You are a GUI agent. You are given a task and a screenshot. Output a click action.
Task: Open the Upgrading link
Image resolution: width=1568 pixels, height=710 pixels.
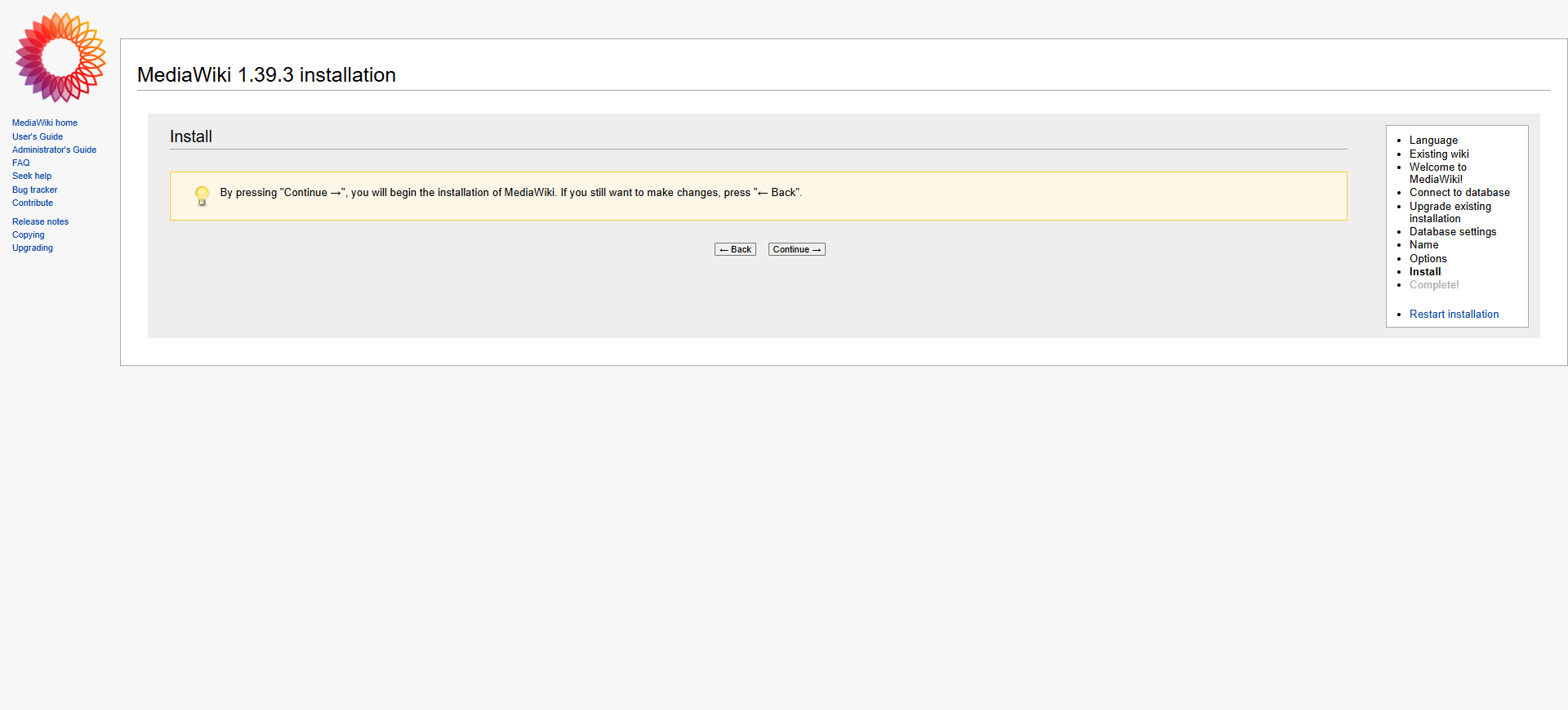(x=33, y=248)
